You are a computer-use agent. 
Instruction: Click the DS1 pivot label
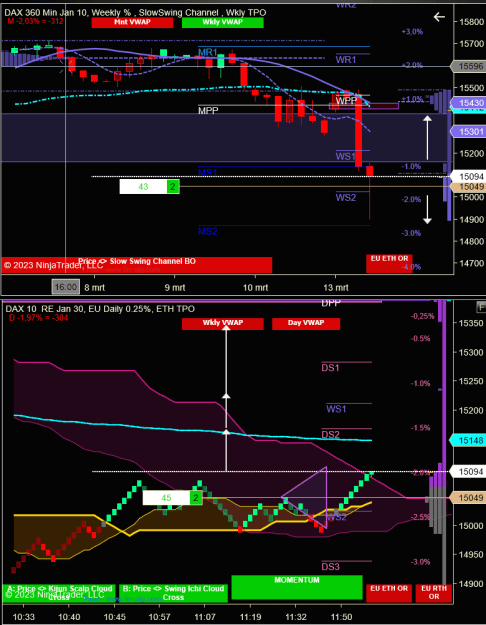click(x=331, y=368)
